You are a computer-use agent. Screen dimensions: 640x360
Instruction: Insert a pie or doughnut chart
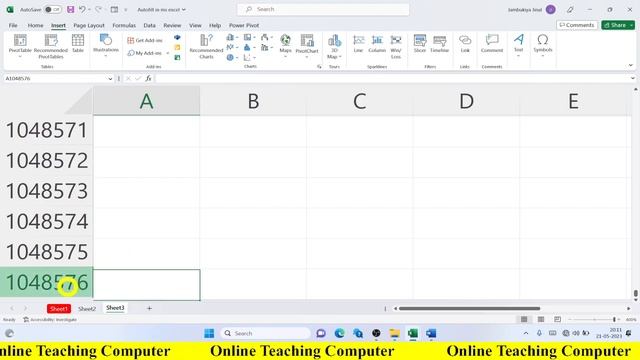[232, 58]
